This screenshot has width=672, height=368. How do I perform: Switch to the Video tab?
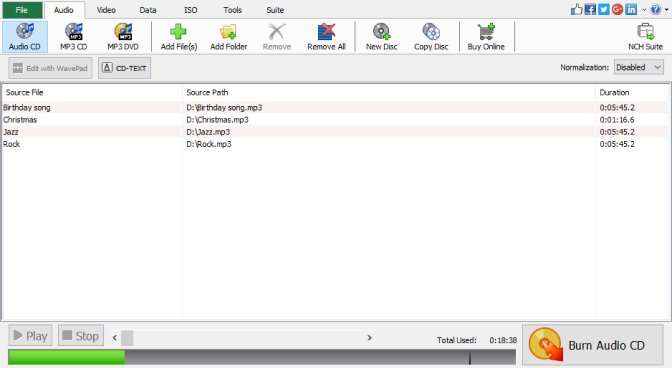[x=106, y=10]
